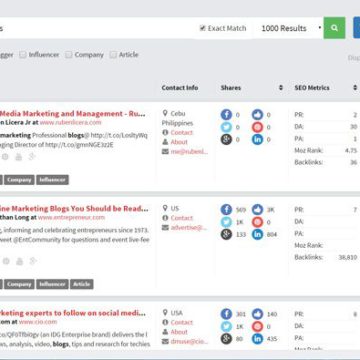Open the Contact link in the entrepreneur.com row
Screen dimensions: 360x360
182,218
